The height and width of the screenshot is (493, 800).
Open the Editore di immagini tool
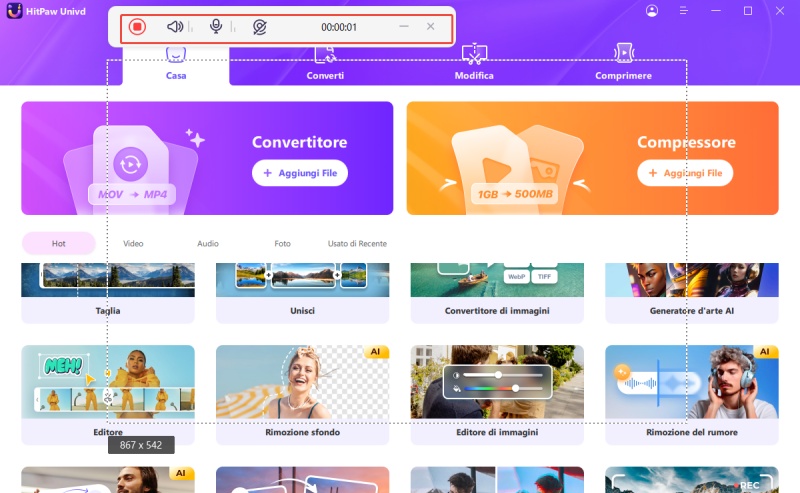click(497, 395)
